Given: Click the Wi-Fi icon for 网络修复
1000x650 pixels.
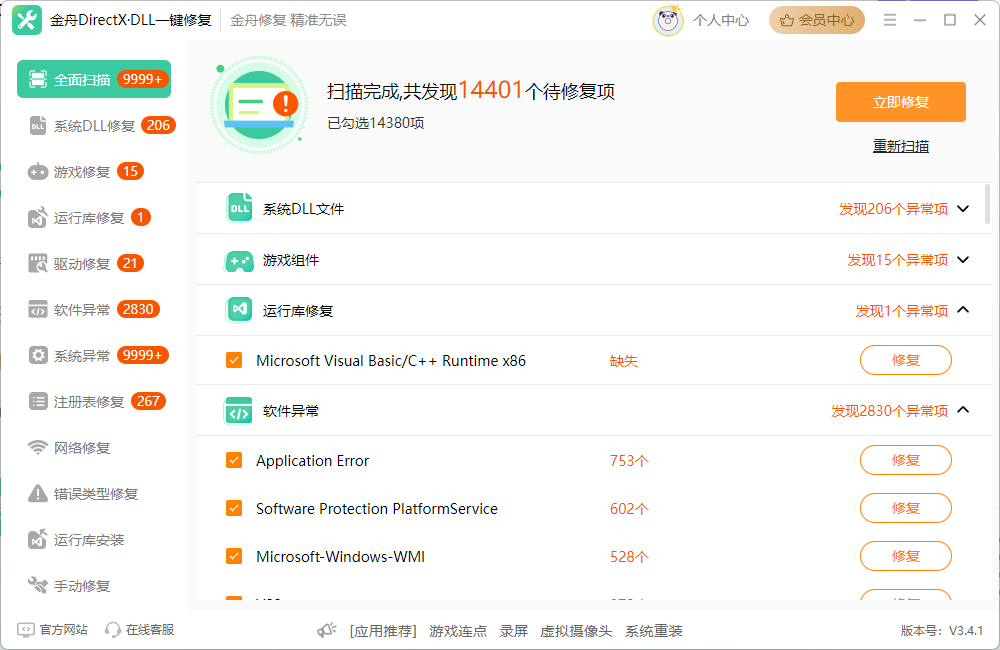Looking at the screenshot, I should (x=38, y=447).
